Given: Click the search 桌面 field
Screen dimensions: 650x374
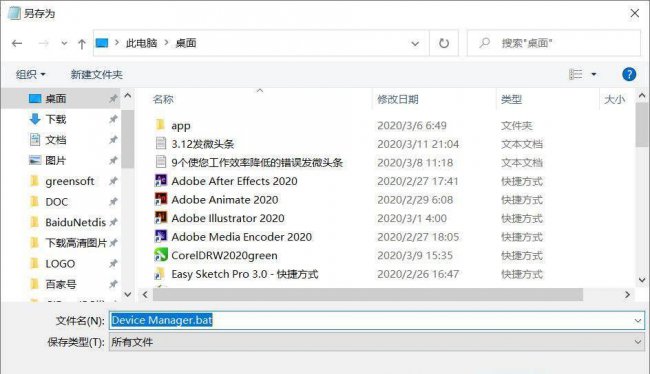Looking at the screenshot, I should (x=554, y=43).
